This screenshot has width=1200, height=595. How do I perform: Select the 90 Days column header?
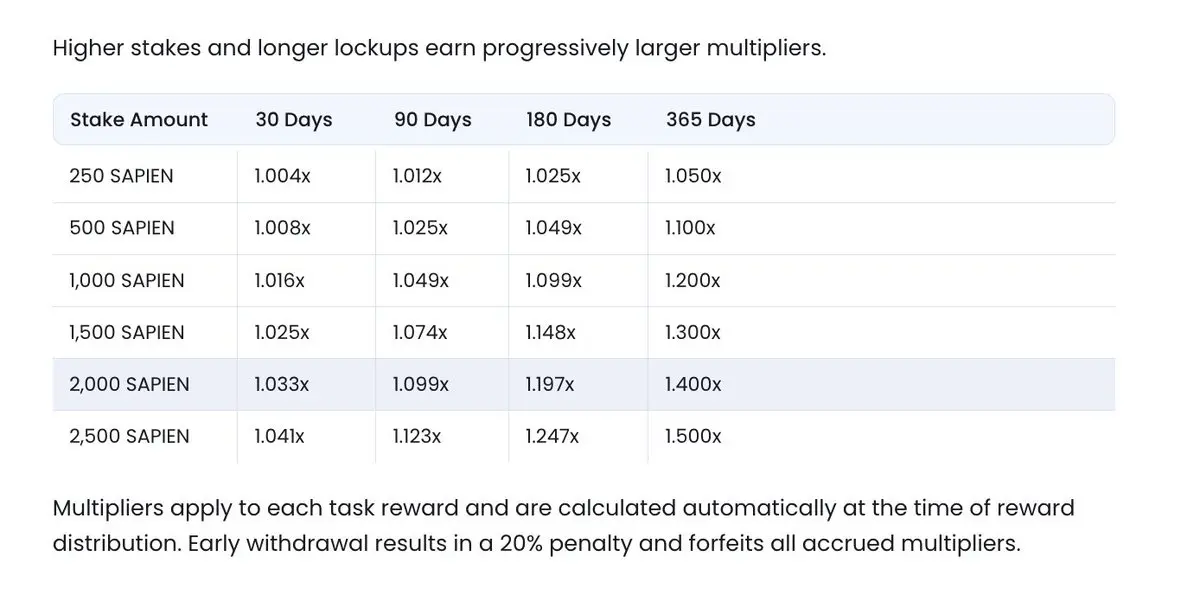[x=433, y=120]
